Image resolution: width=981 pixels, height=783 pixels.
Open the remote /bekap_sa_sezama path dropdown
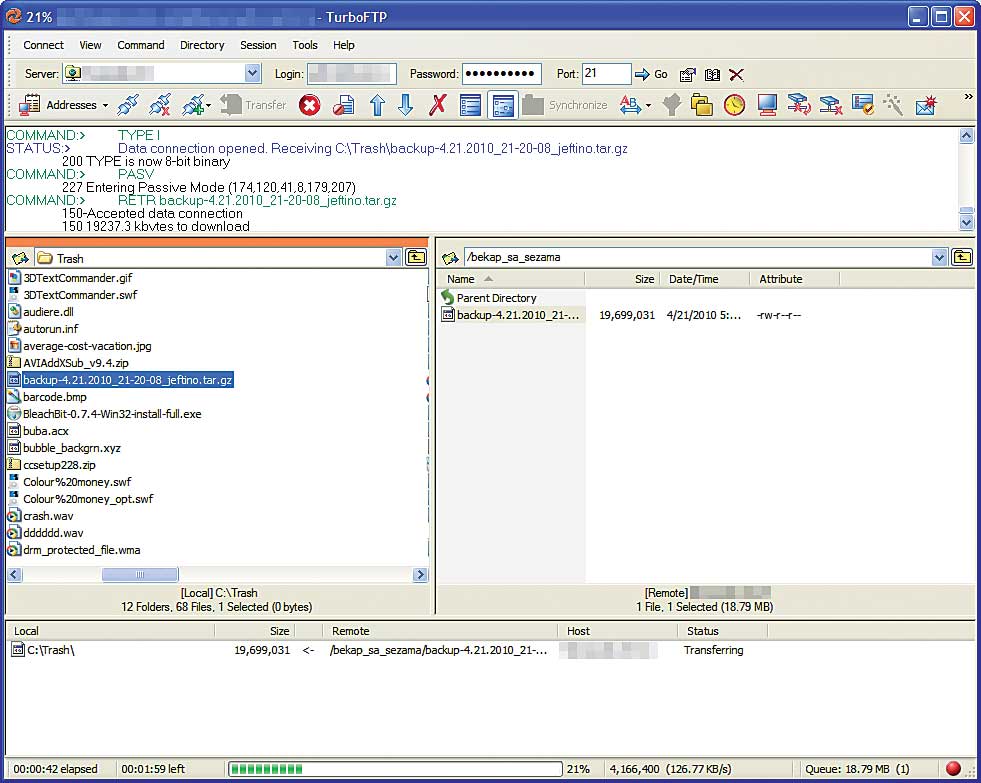[x=939, y=257]
